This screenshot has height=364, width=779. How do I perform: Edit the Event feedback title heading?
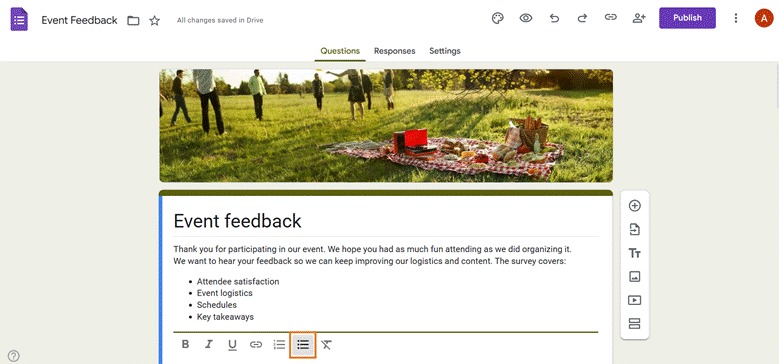(237, 221)
